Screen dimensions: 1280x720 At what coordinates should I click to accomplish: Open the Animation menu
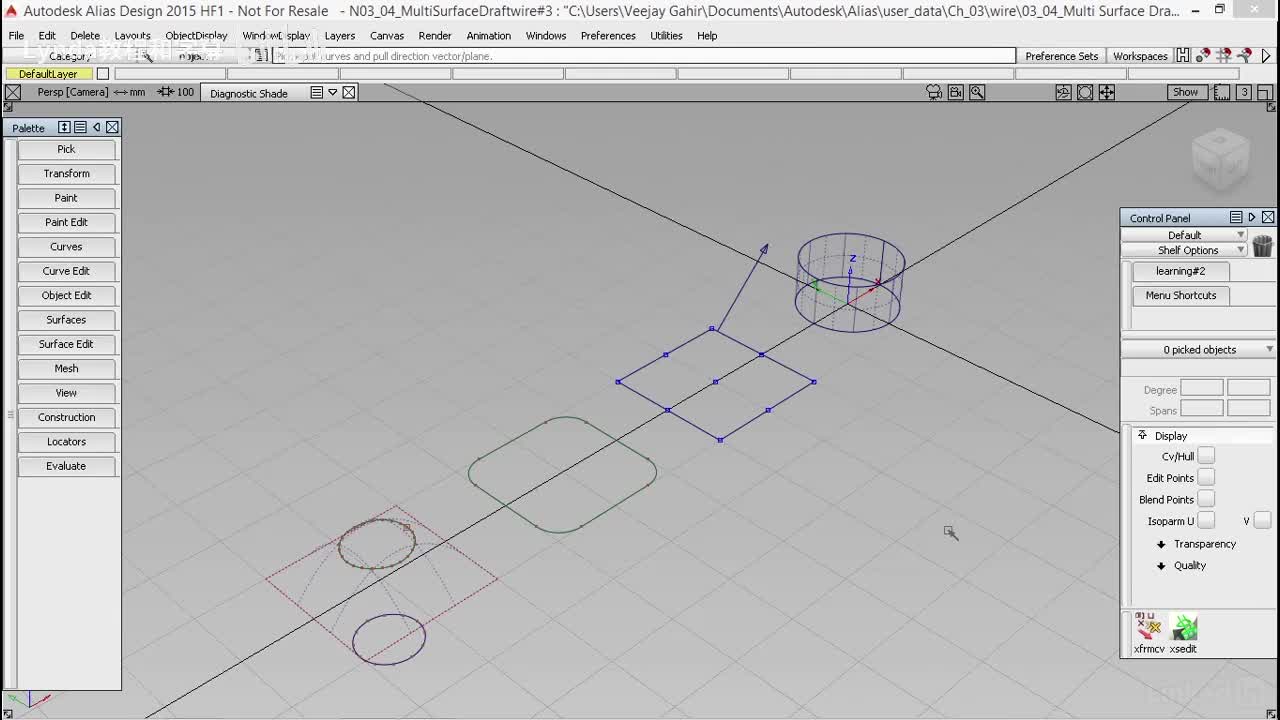489,35
